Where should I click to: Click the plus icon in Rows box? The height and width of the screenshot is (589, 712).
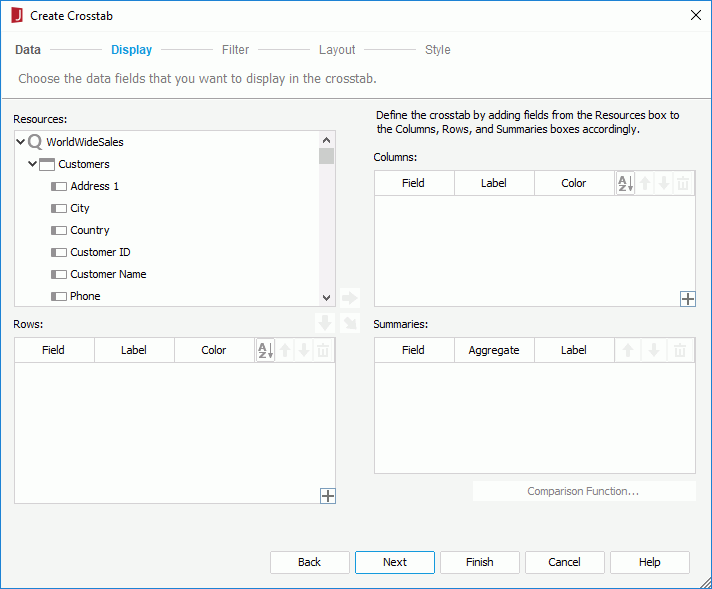328,496
